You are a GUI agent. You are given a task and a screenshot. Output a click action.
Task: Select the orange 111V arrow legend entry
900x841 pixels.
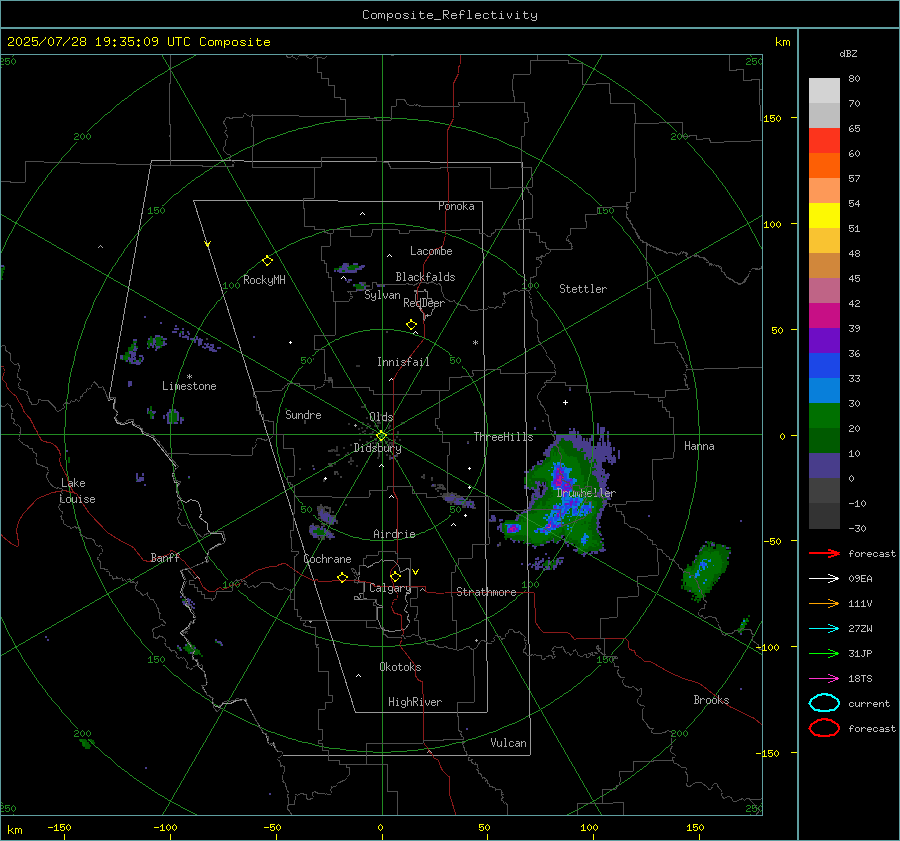click(x=824, y=603)
